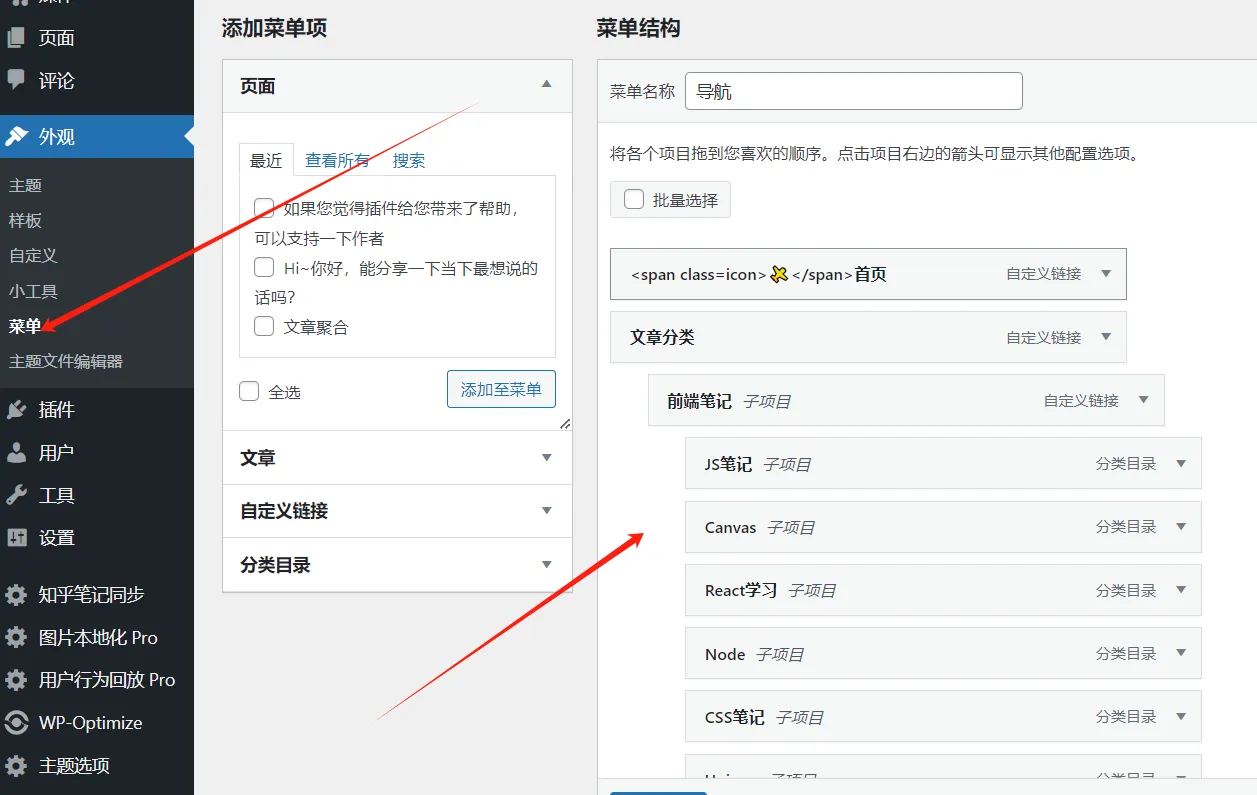
Task: Expand the 自定义链接 accordion section
Action: click(x=397, y=511)
